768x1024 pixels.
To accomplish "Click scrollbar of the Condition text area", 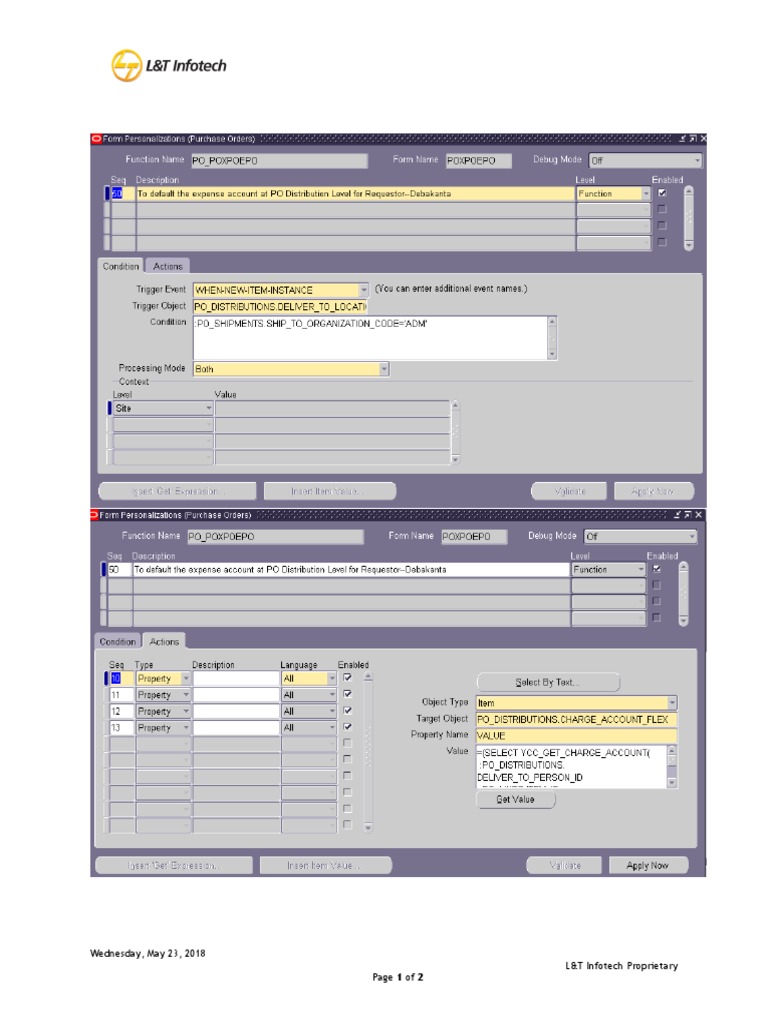I will click(552, 338).
